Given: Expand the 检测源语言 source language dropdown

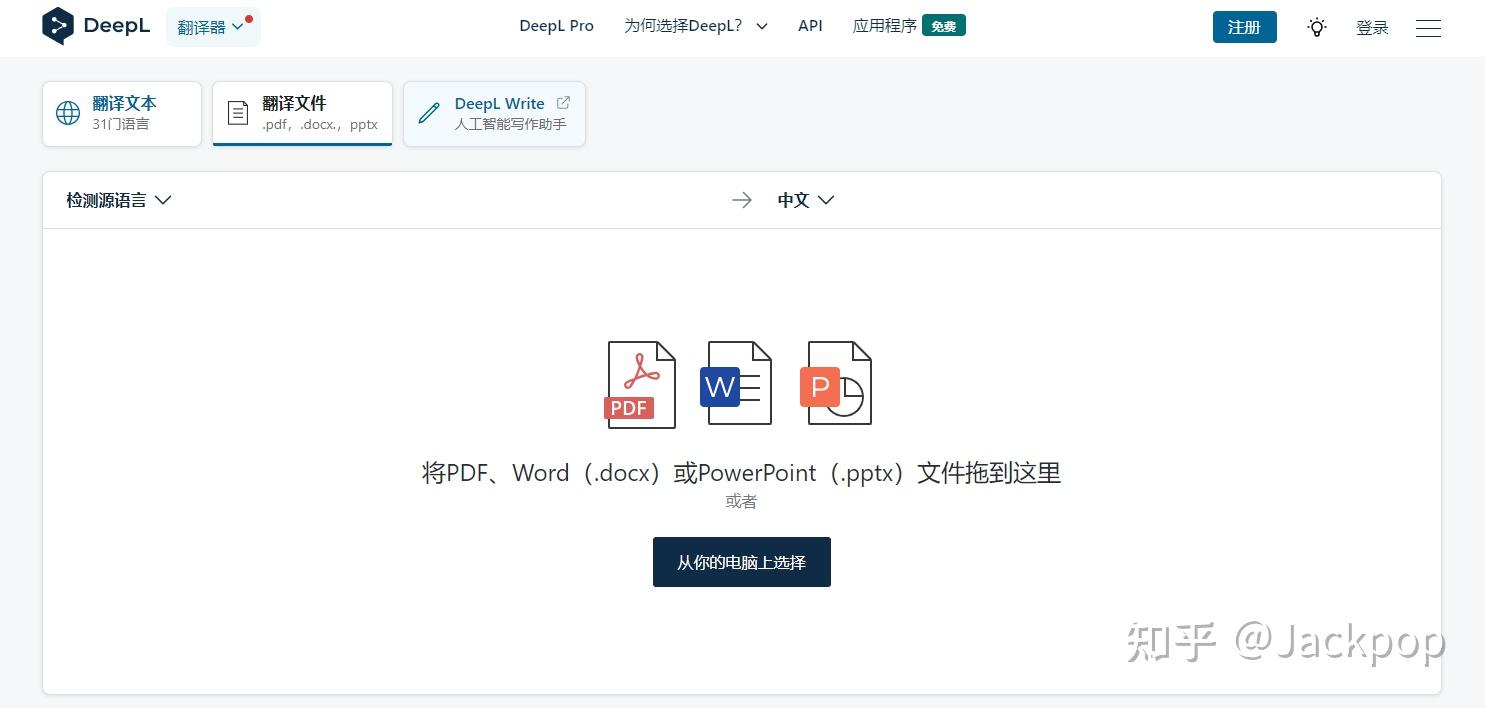Looking at the screenshot, I should pos(119,200).
